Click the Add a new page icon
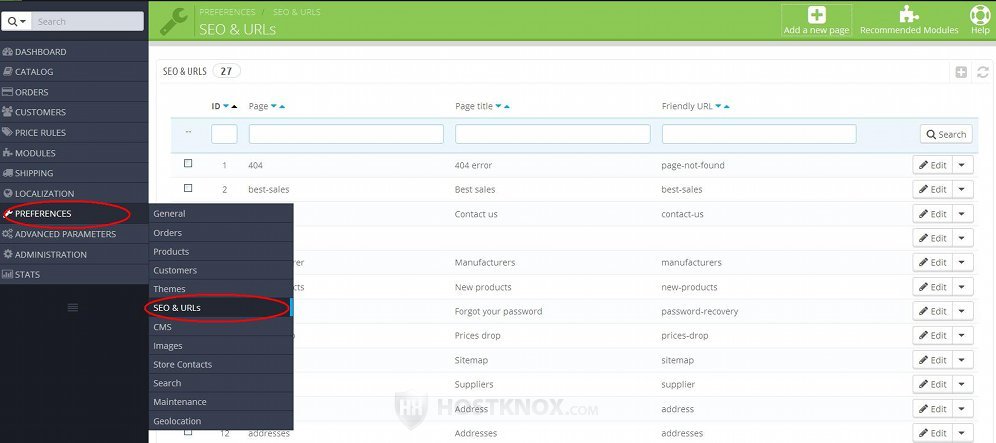This screenshot has height=443, width=996. point(816,15)
